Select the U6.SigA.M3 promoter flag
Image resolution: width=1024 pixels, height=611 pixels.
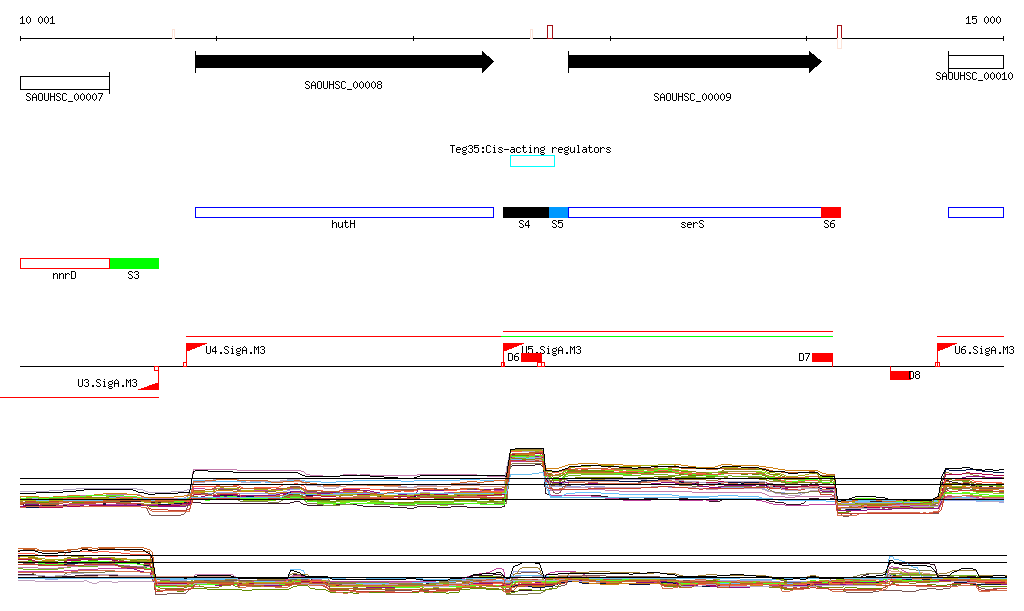[945, 348]
